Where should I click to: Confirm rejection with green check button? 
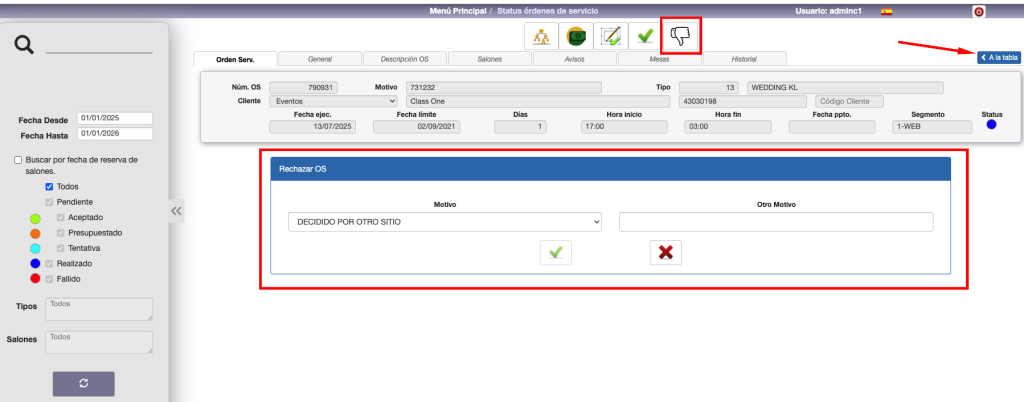[x=555, y=253]
